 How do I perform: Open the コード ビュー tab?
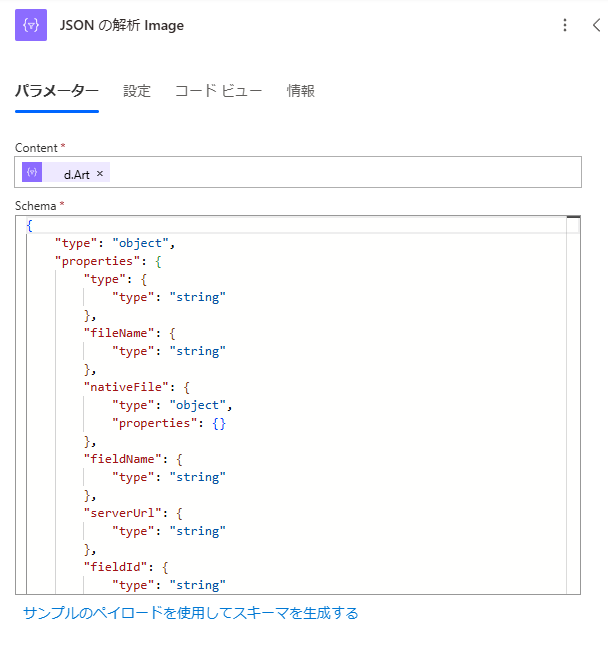pos(218,91)
